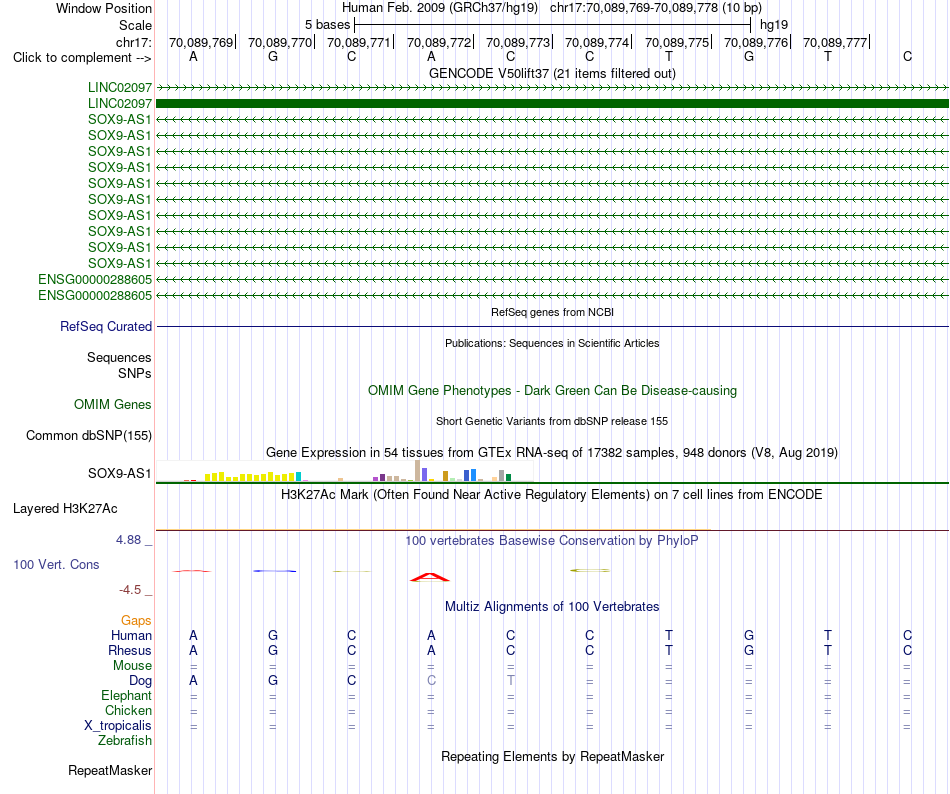This screenshot has height=794, width=950.
Task: Click the solid green LINC02097 exon bar
Action: pyautogui.click(x=552, y=104)
